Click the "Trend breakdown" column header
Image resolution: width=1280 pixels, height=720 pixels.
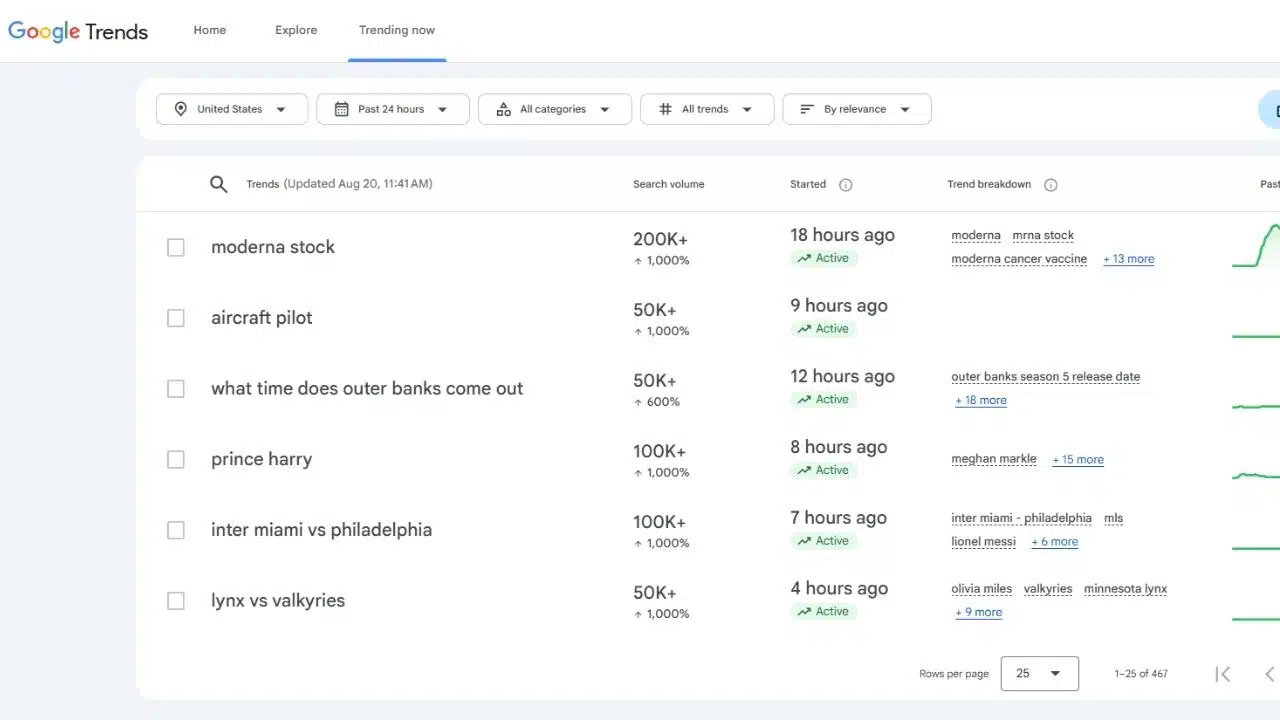pos(989,184)
